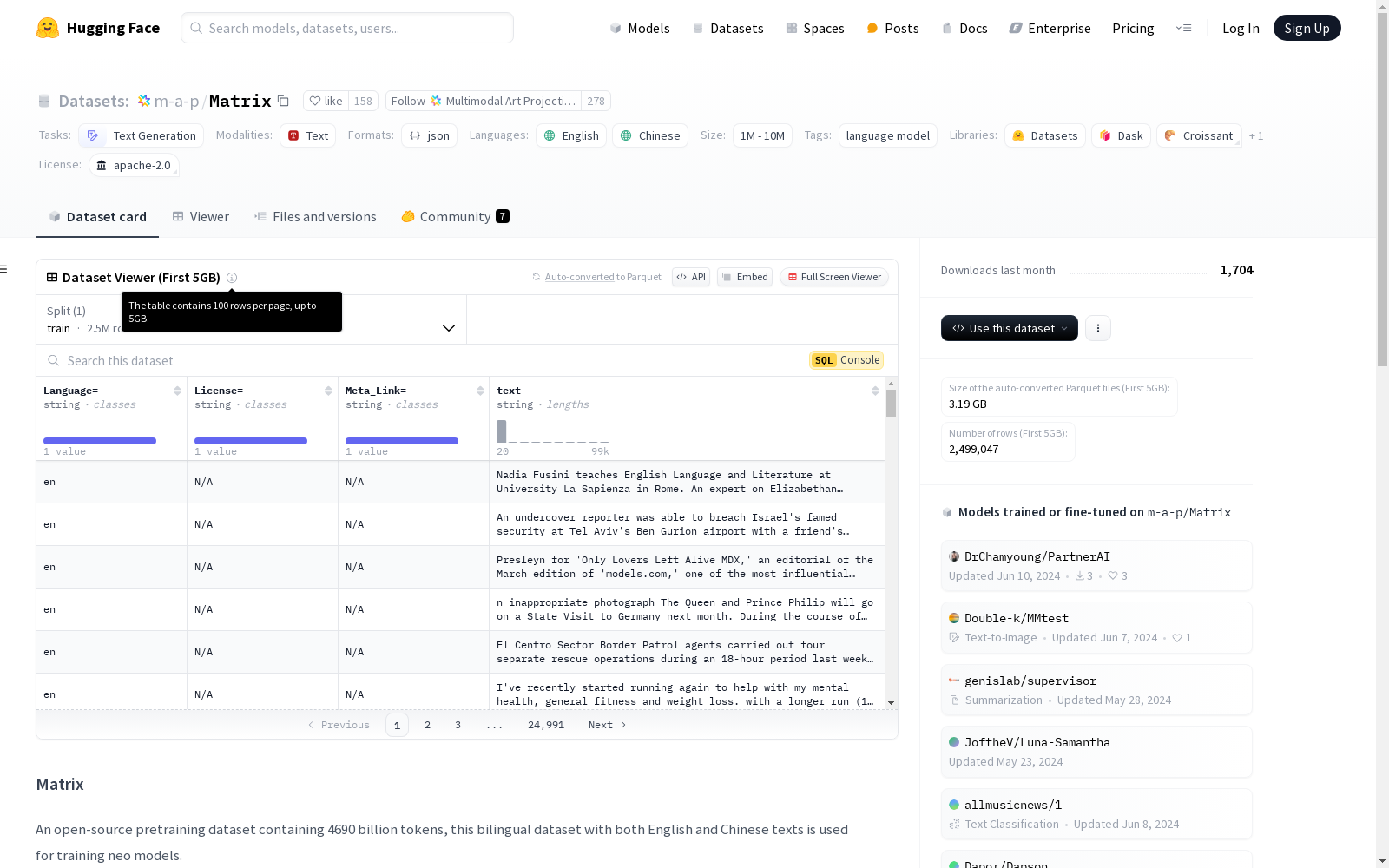This screenshot has height=868, width=1389.
Task: Click the current page 1 button
Action: click(x=397, y=725)
